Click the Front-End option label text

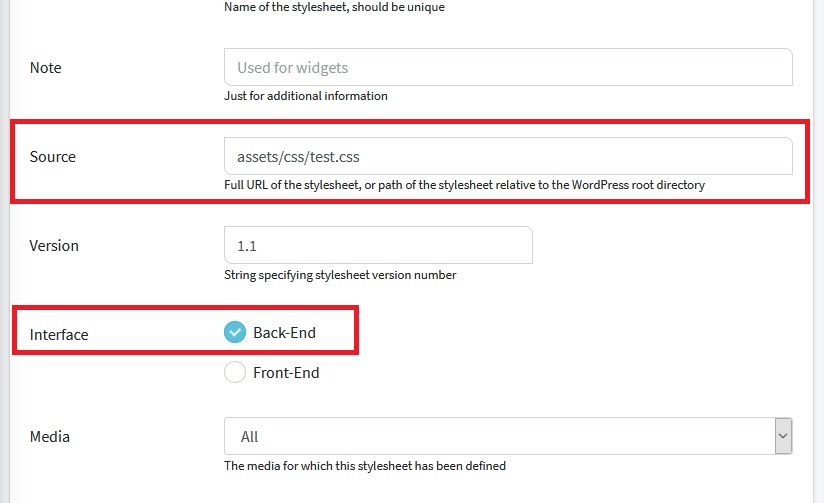[286, 373]
